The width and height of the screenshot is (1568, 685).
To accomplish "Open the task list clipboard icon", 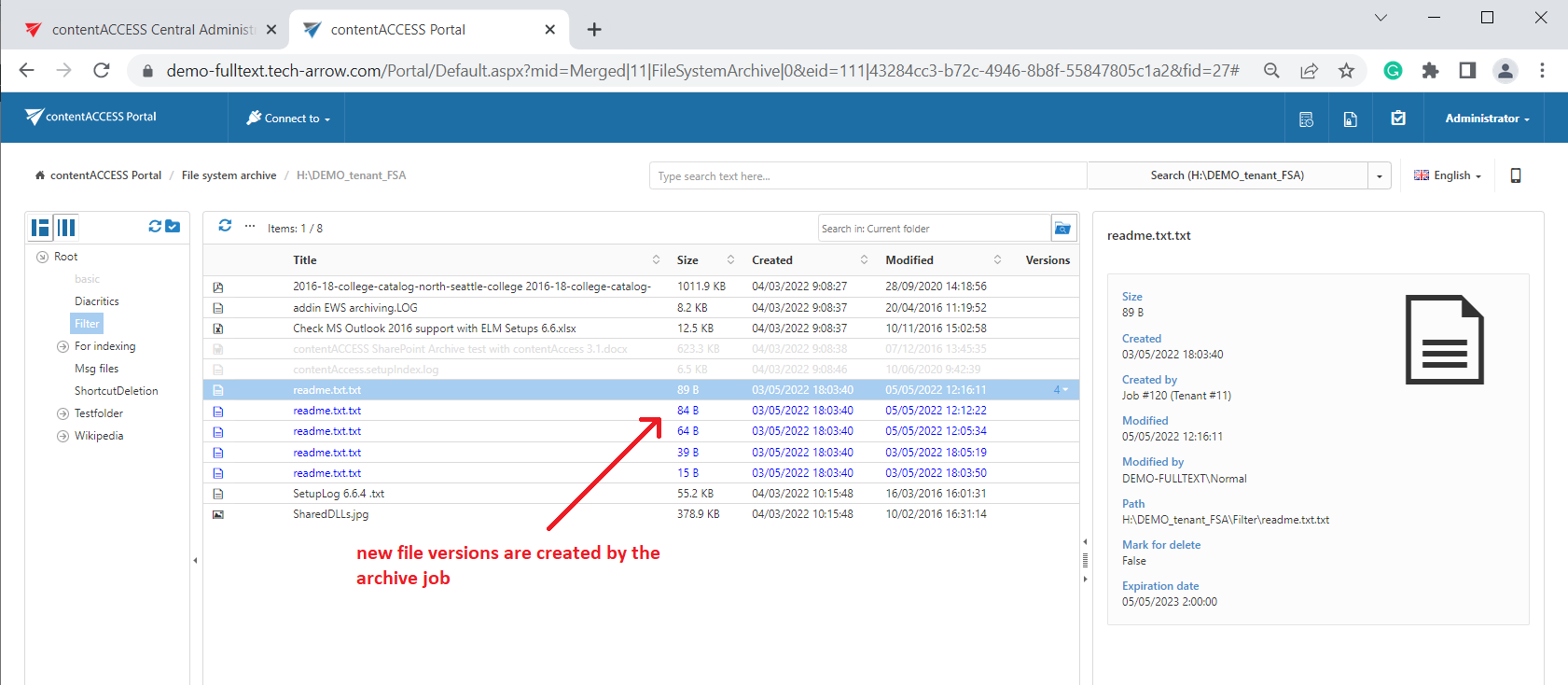I will pos(1397,119).
